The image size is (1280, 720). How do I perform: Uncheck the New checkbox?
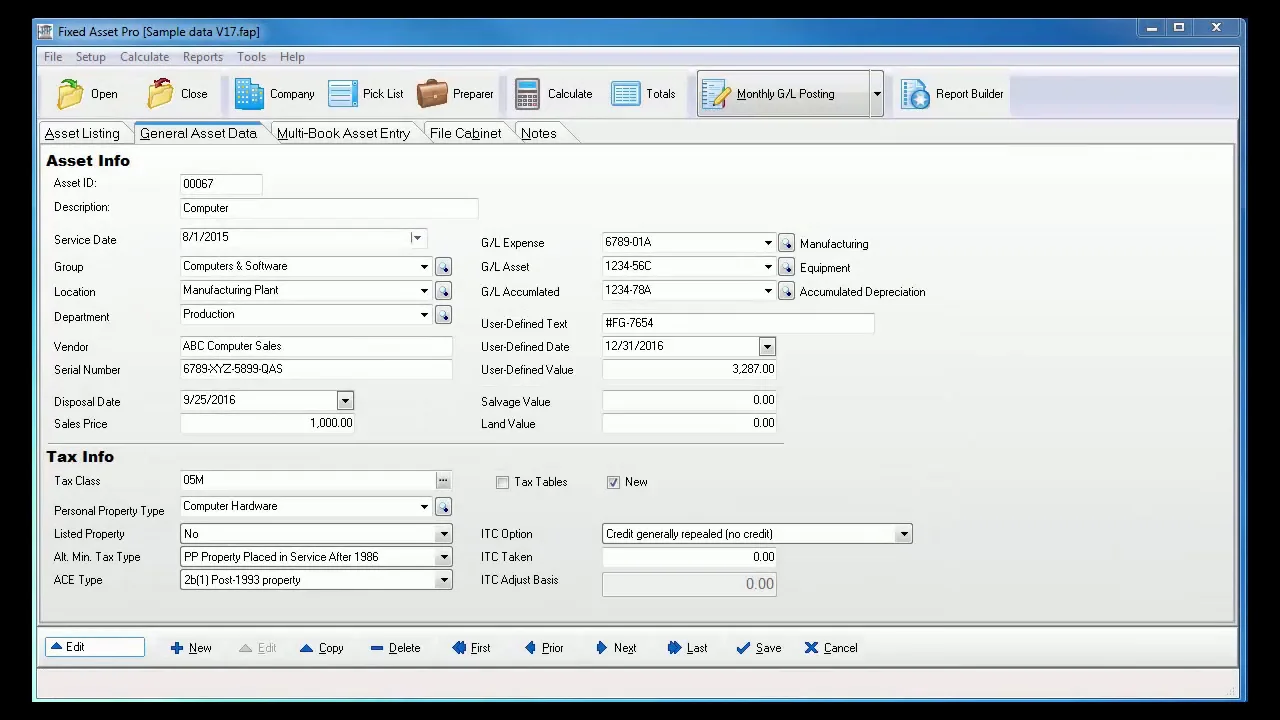point(613,482)
